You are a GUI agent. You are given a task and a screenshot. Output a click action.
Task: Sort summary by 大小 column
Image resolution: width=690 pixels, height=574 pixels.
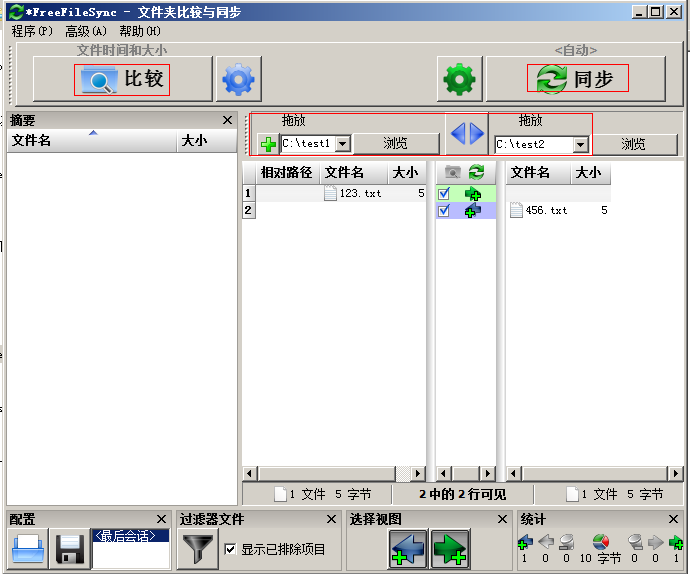point(207,141)
